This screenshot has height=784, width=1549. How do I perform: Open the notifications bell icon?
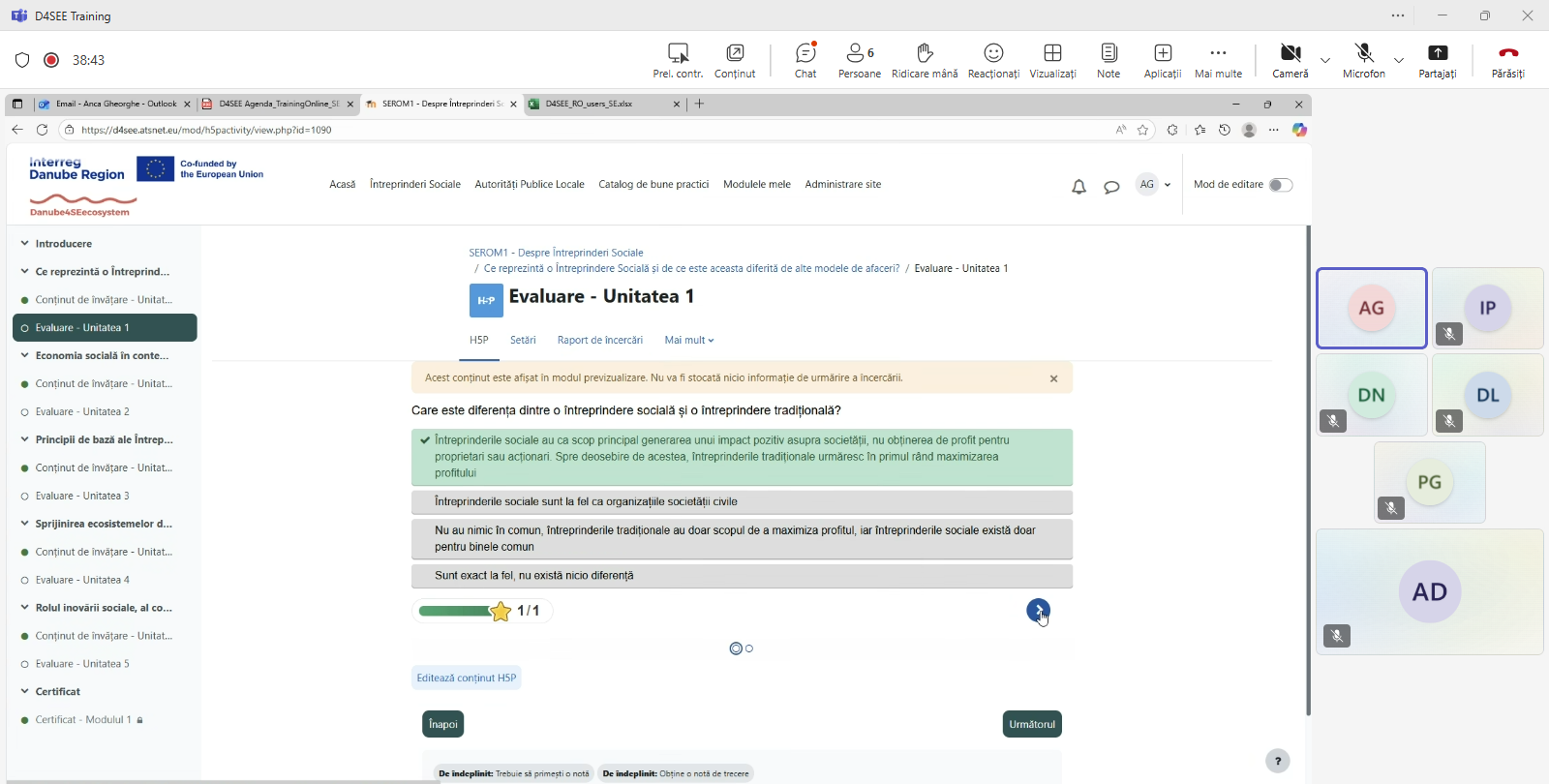(1078, 187)
